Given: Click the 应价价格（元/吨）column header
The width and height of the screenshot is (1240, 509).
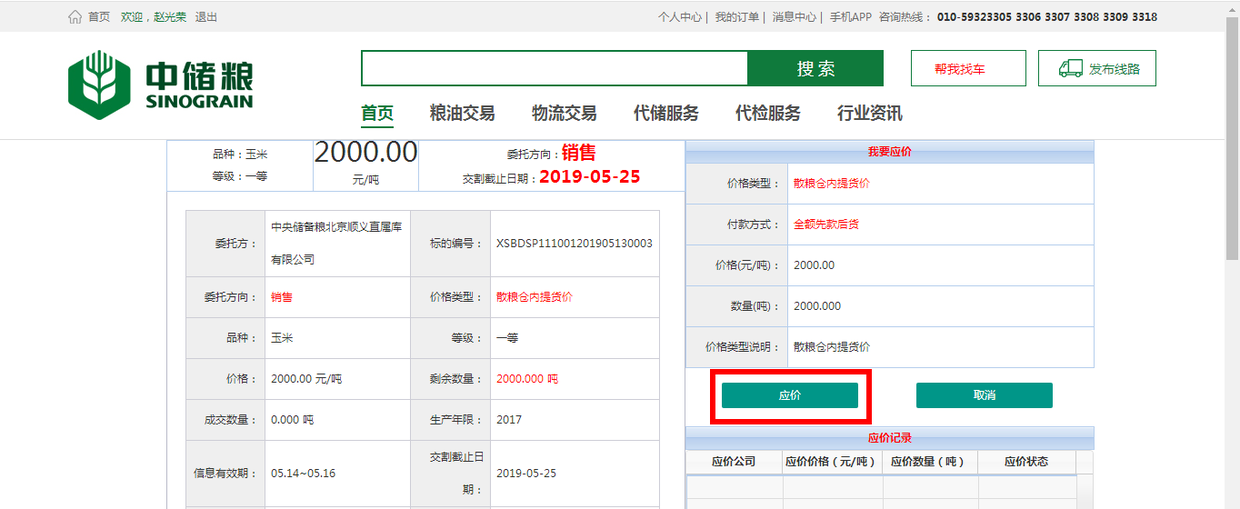Looking at the screenshot, I should (x=830, y=462).
